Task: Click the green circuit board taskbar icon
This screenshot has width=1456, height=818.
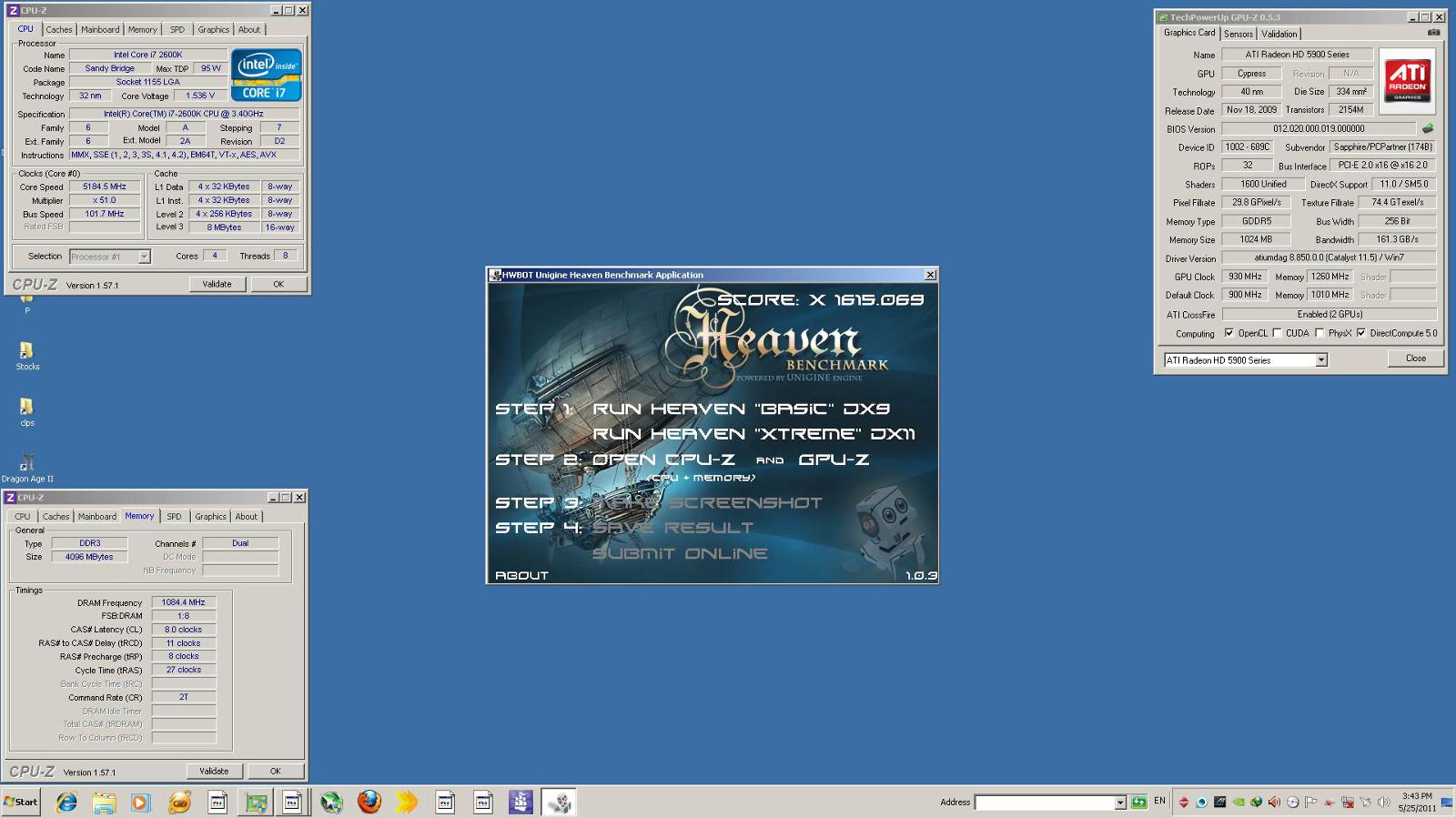Action: click(256, 802)
